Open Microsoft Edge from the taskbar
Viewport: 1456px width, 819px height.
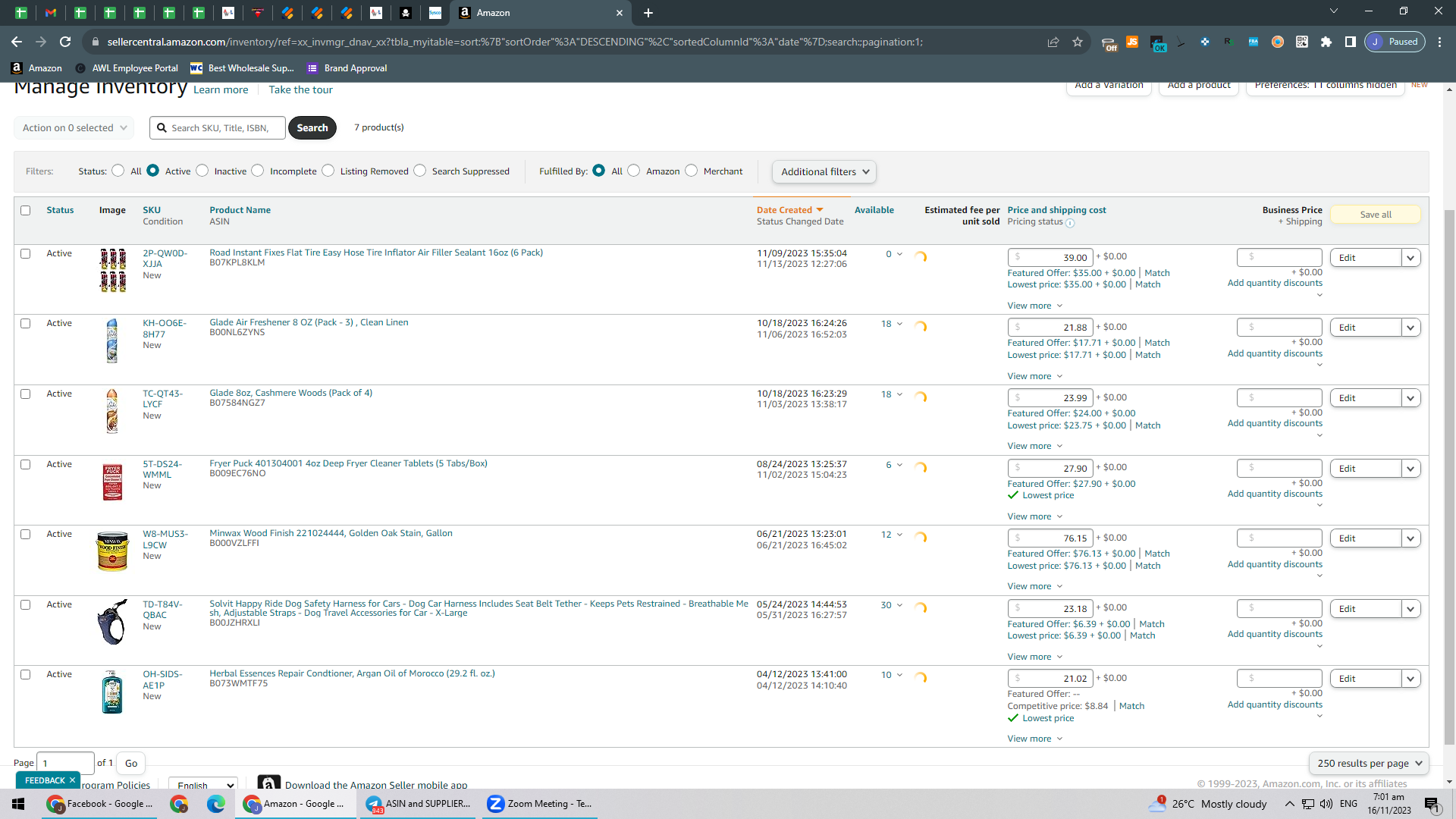coord(216,804)
